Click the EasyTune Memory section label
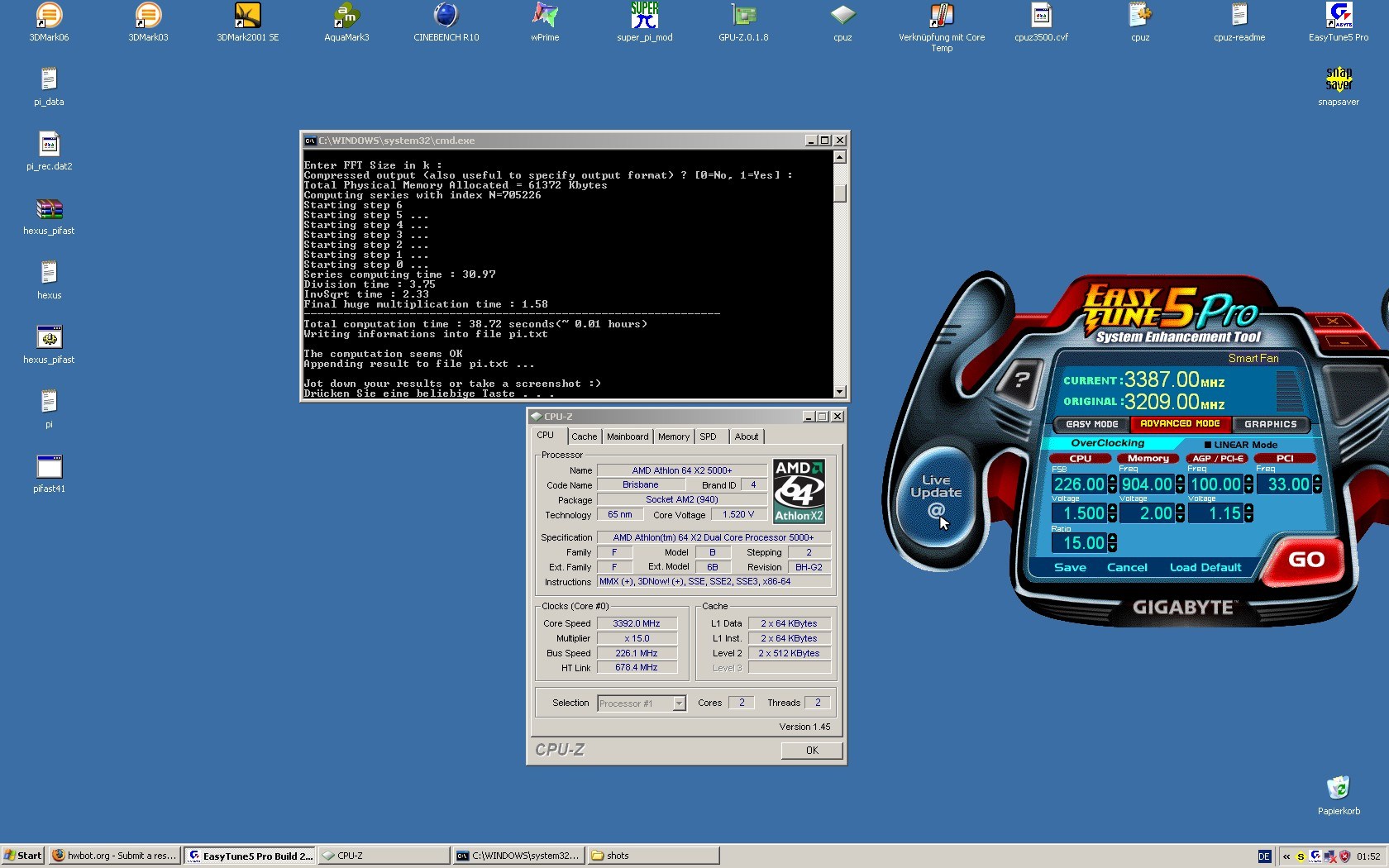The height and width of the screenshot is (868, 1389). click(1148, 458)
